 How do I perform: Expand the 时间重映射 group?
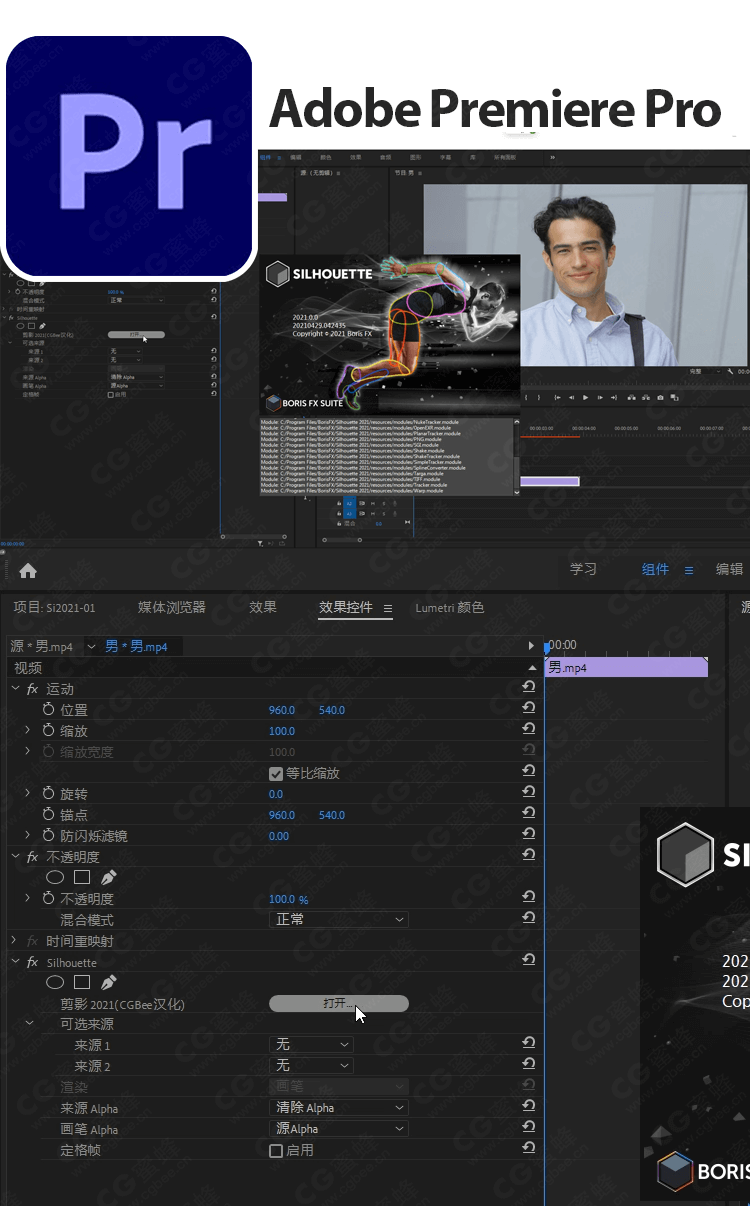(x=14, y=941)
